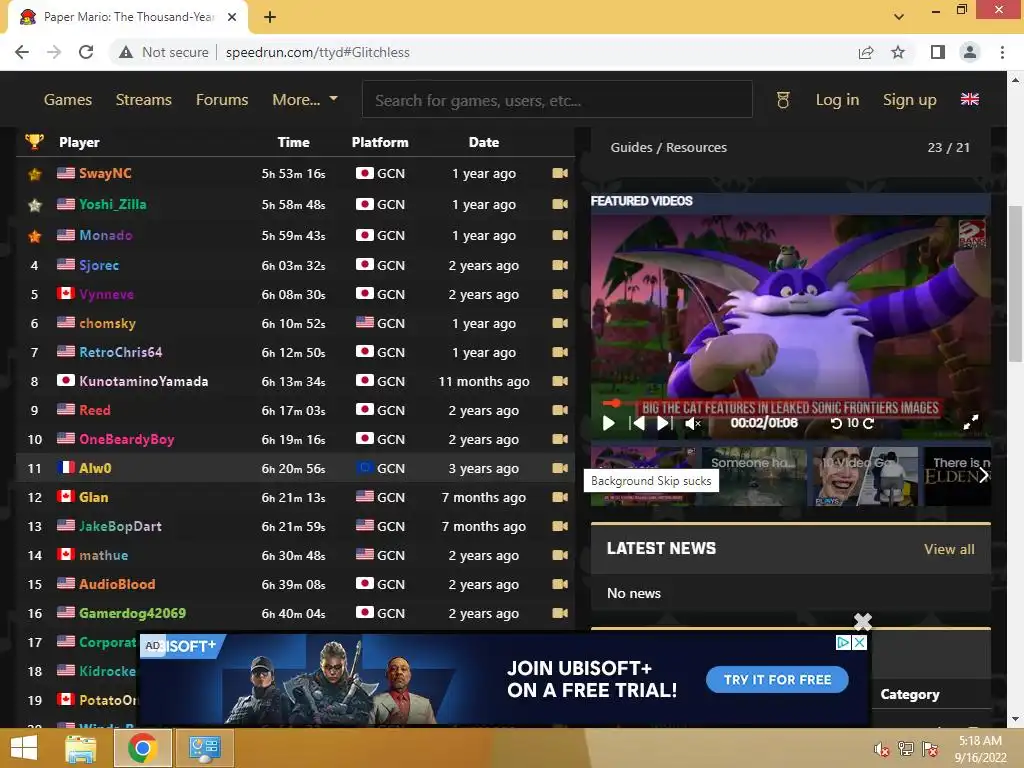Open AdChoices info icon on ad
Image resolution: width=1024 pixels, height=768 pixels.
(x=843, y=643)
